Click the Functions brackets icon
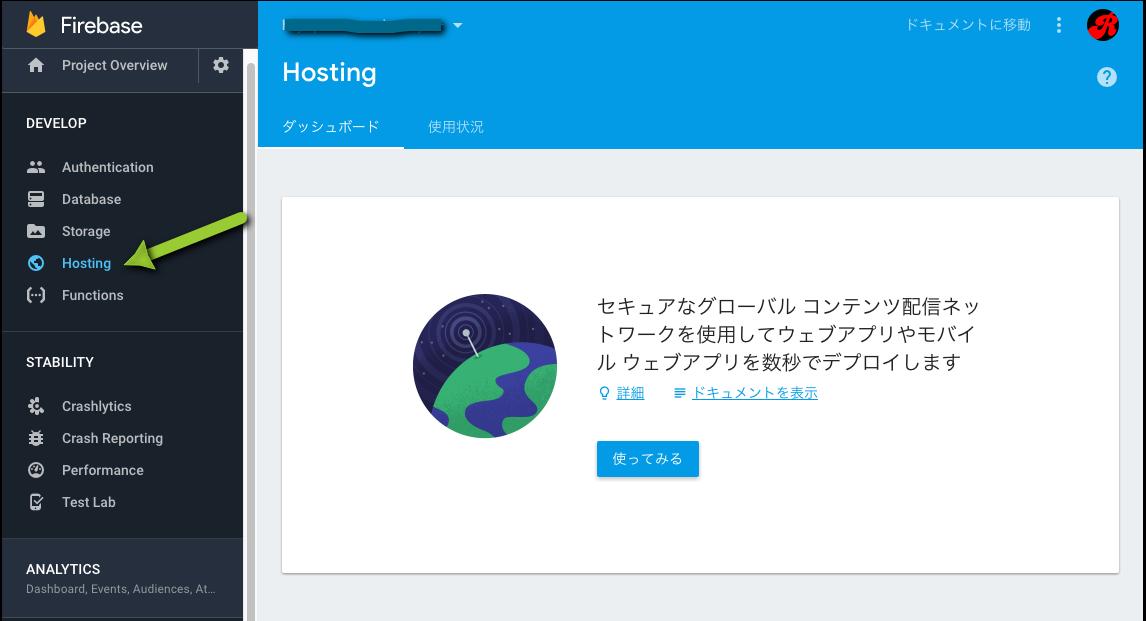The image size is (1146, 621). click(36, 295)
